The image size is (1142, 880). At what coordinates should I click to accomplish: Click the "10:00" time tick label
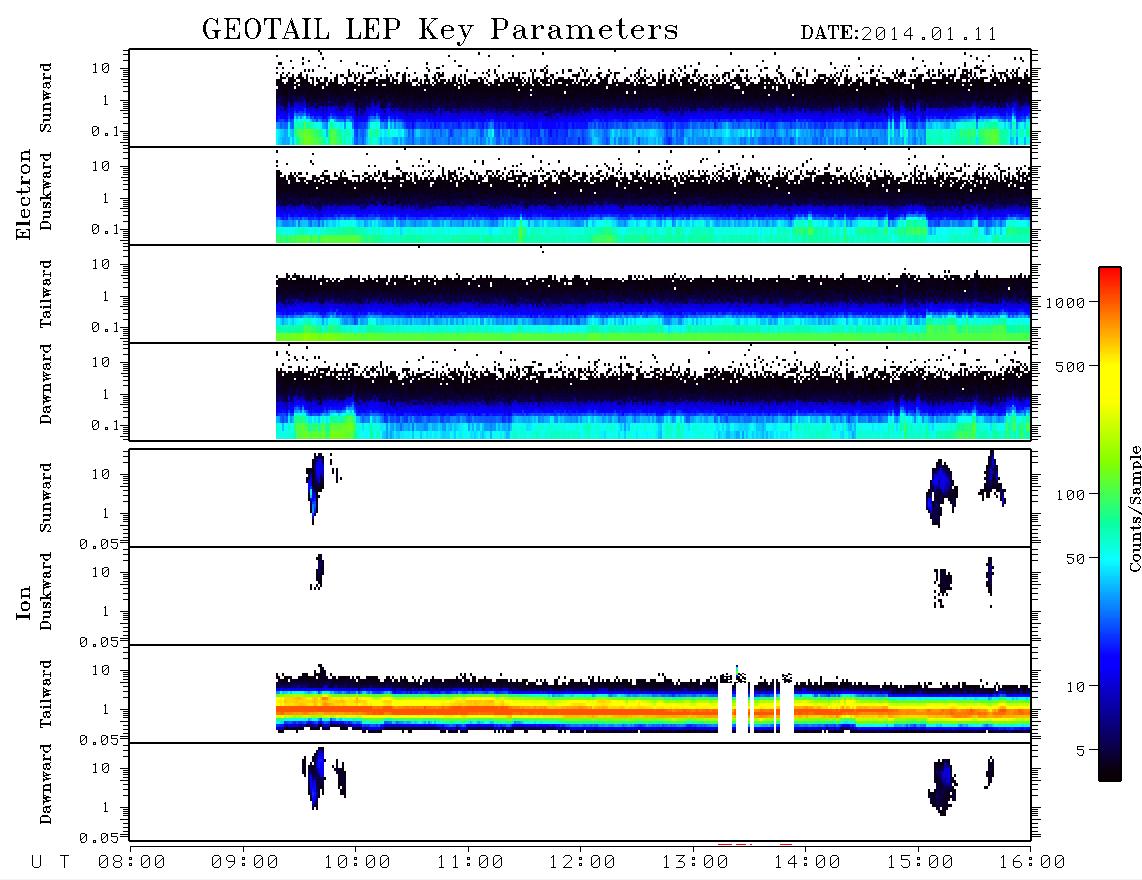pos(357,862)
